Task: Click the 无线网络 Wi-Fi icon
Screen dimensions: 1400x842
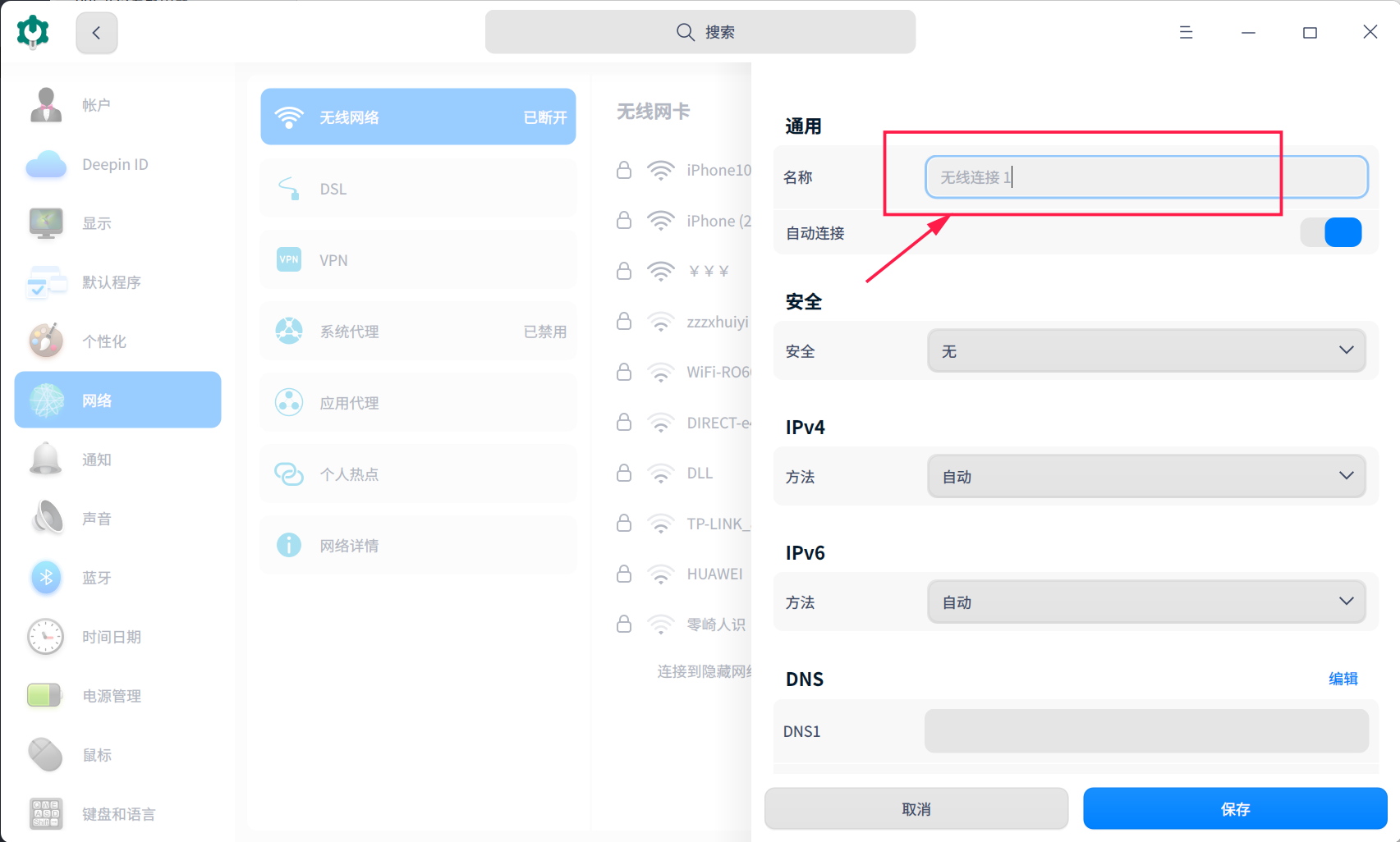Action: point(289,117)
